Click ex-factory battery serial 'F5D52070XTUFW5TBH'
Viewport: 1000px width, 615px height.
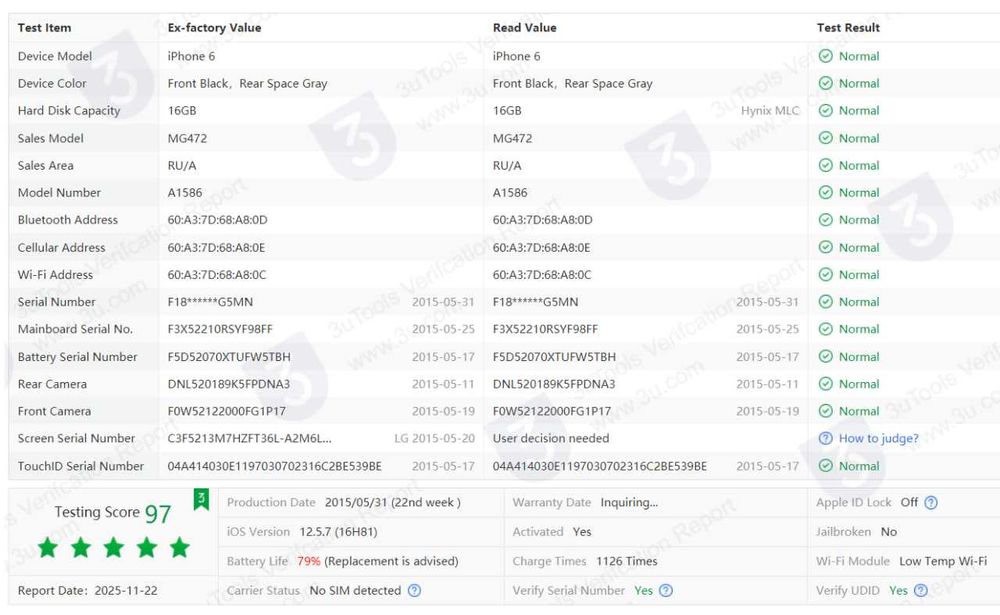pyautogui.click(x=229, y=357)
